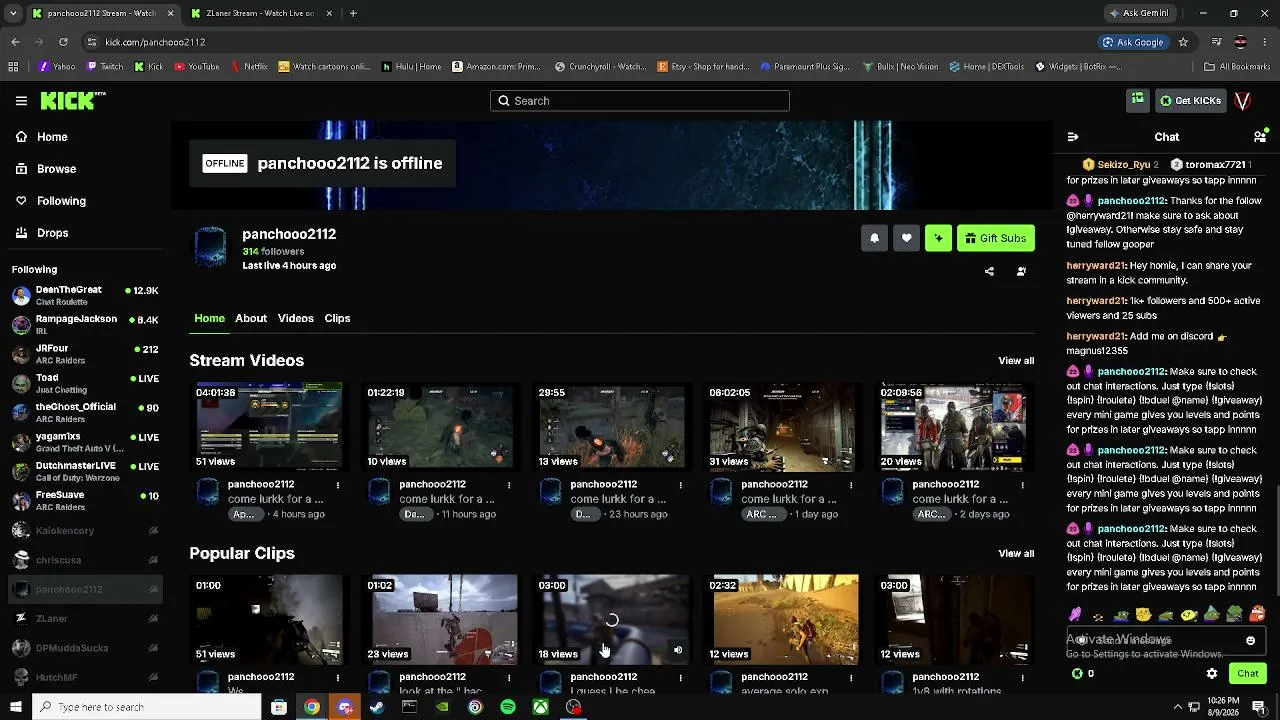Open options for the 23 hours ago video

[680, 485]
